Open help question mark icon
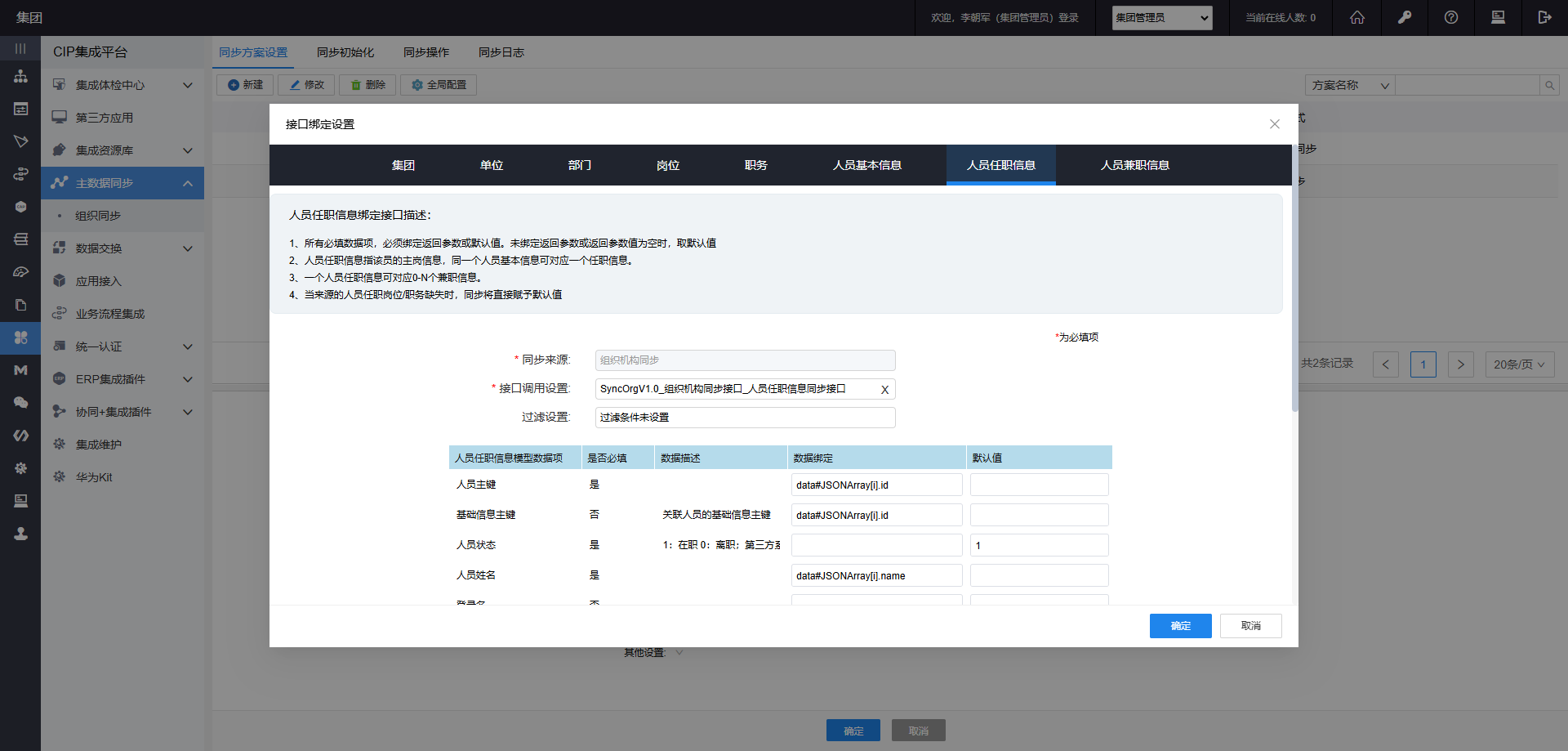The height and width of the screenshot is (751, 1568). click(x=1451, y=17)
